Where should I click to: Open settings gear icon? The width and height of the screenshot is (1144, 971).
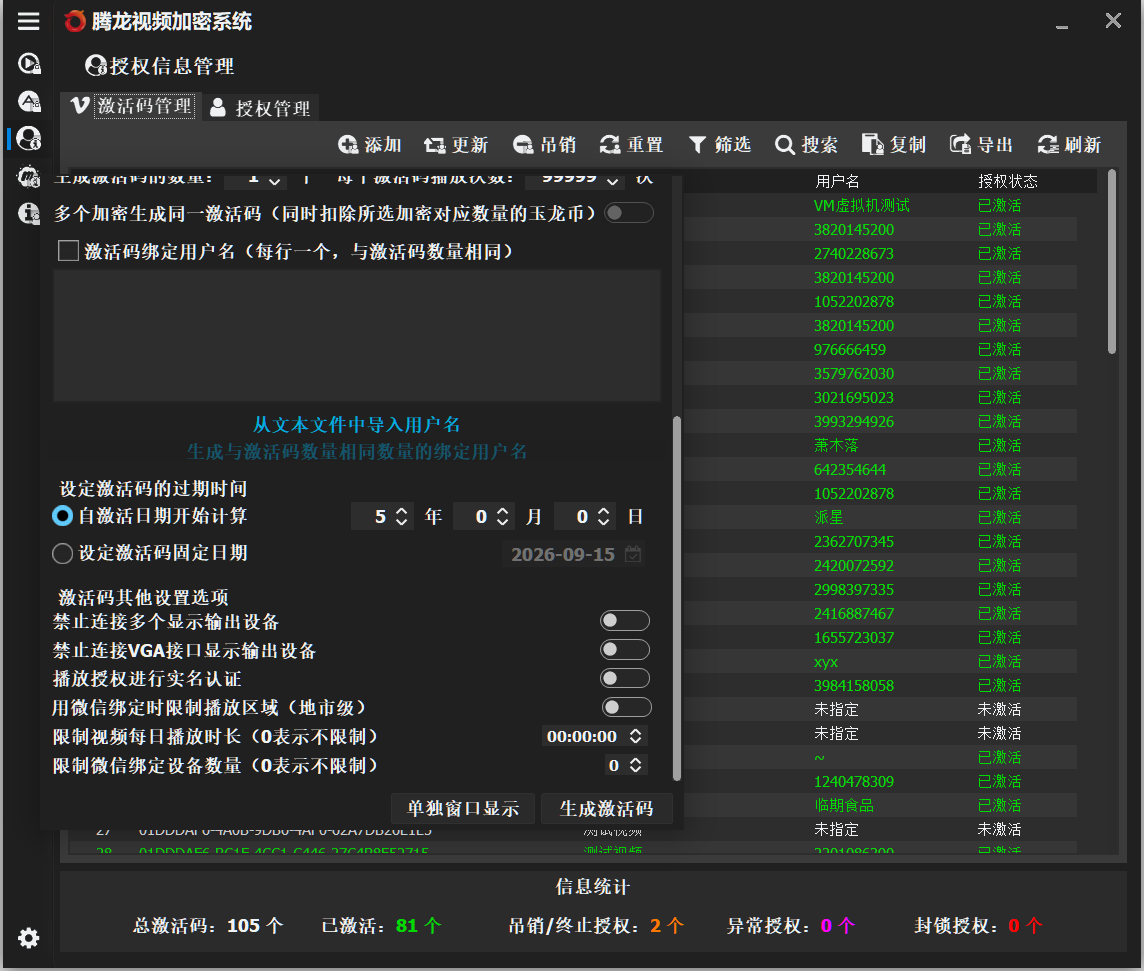coord(28,938)
